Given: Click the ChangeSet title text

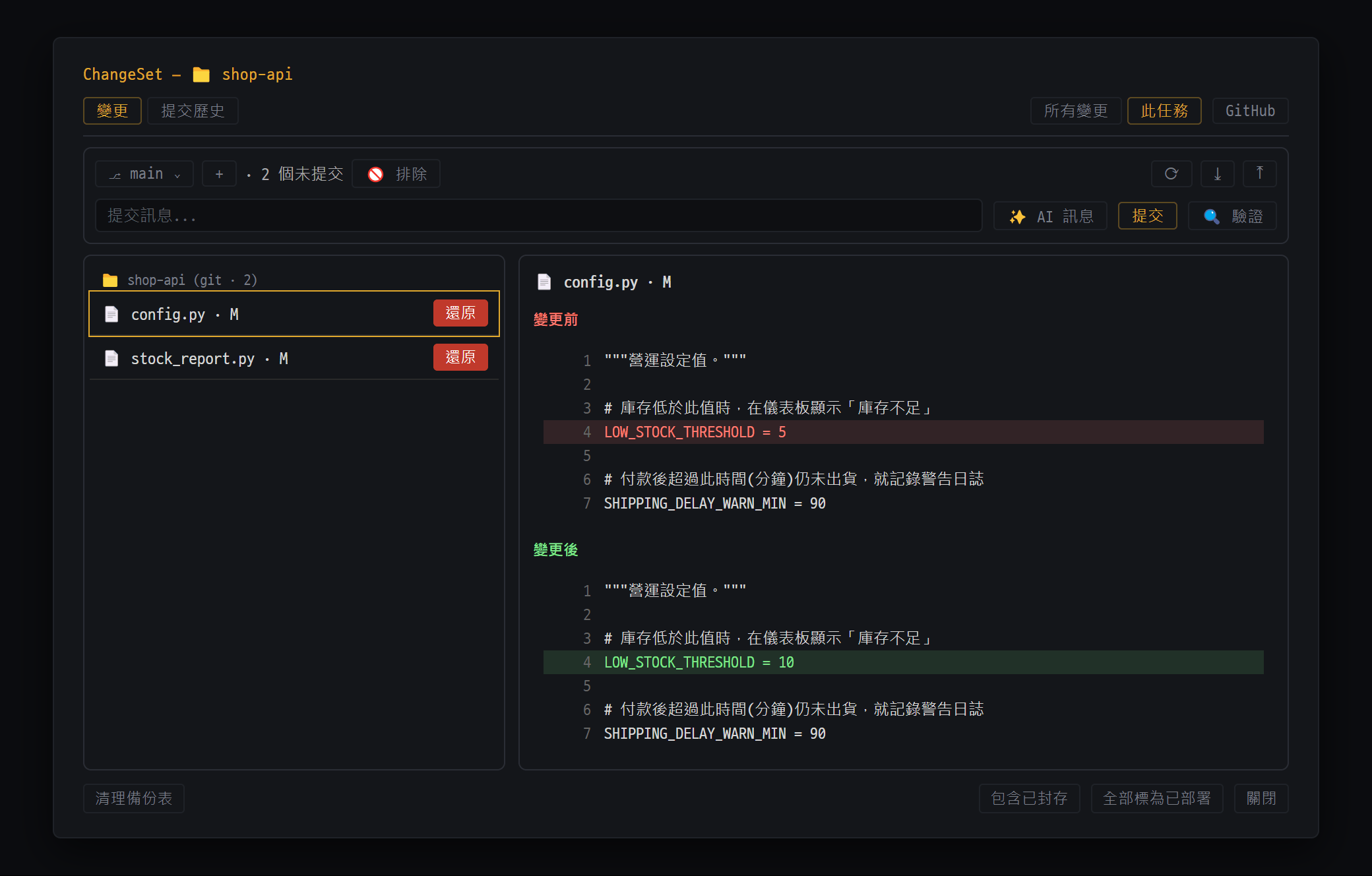Looking at the screenshot, I should click(x=123, y=75).
